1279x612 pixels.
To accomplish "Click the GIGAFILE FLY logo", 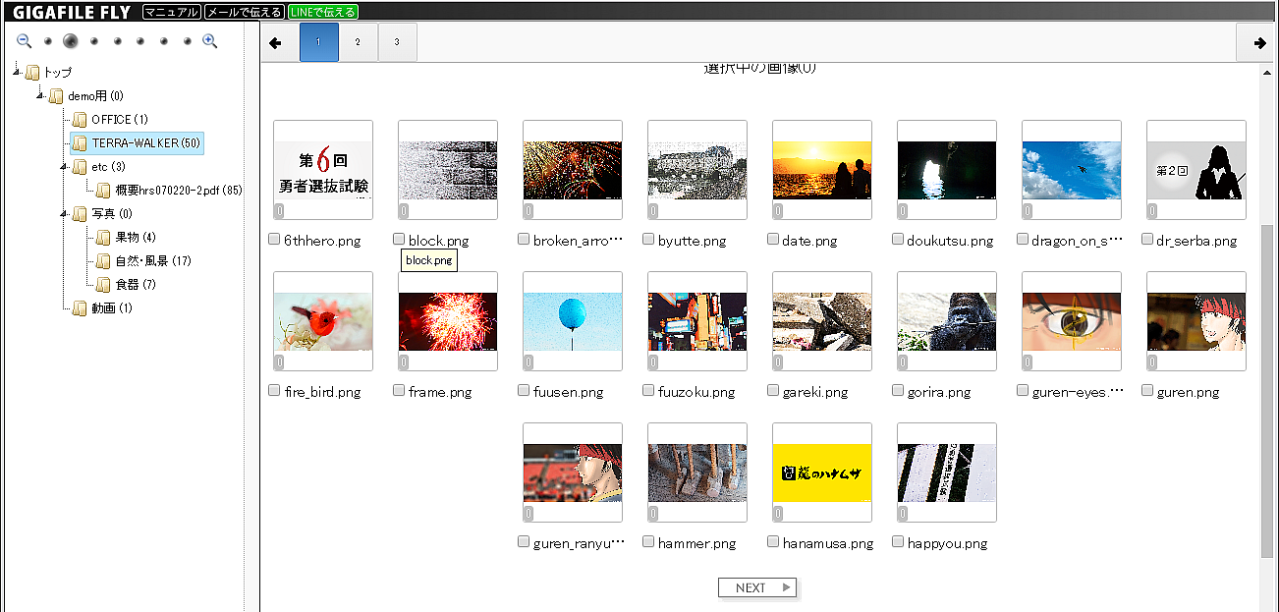I will (71, 12).
